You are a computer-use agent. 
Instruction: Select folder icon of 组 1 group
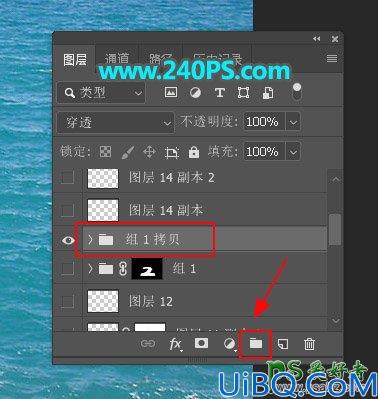coord(106,269)
